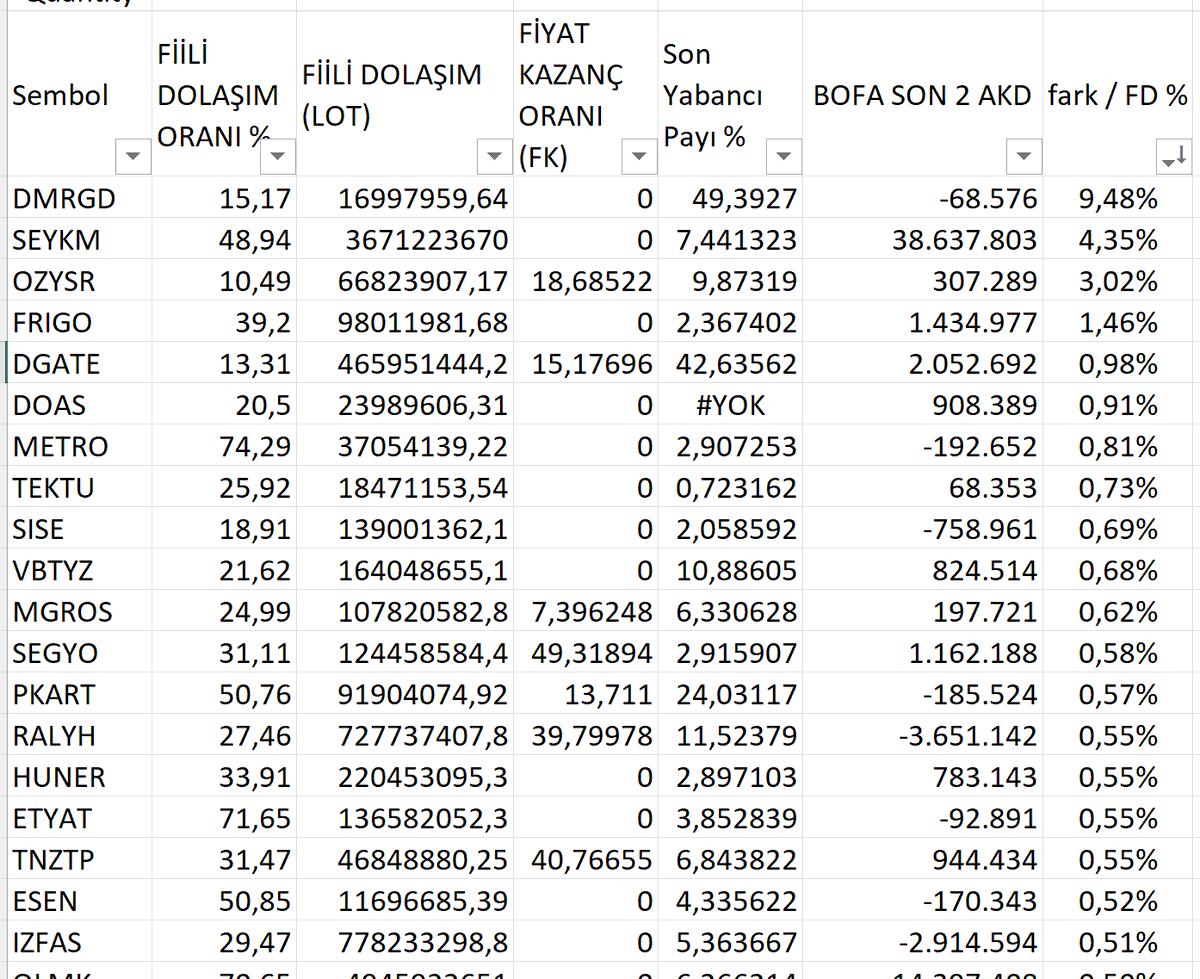
Task: Click the 3671223670 lot value for SEYKM
Action: (x=405, y=240)
